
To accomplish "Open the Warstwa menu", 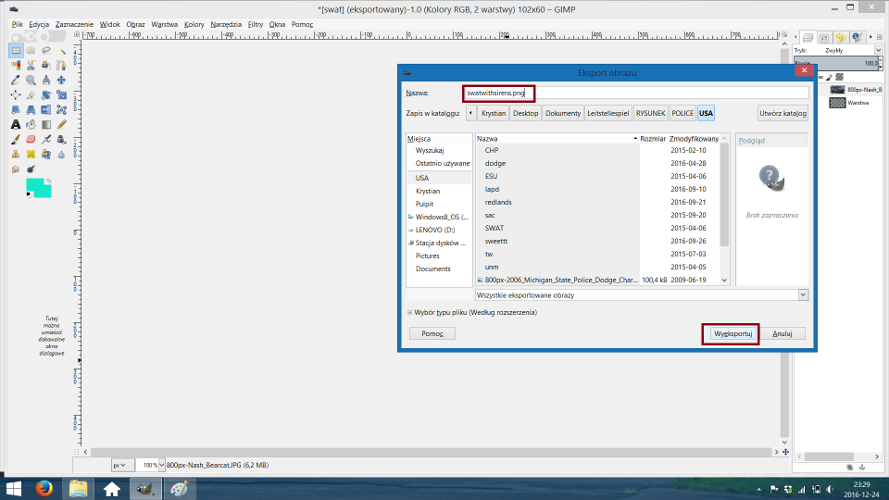I will click(164, 24).
